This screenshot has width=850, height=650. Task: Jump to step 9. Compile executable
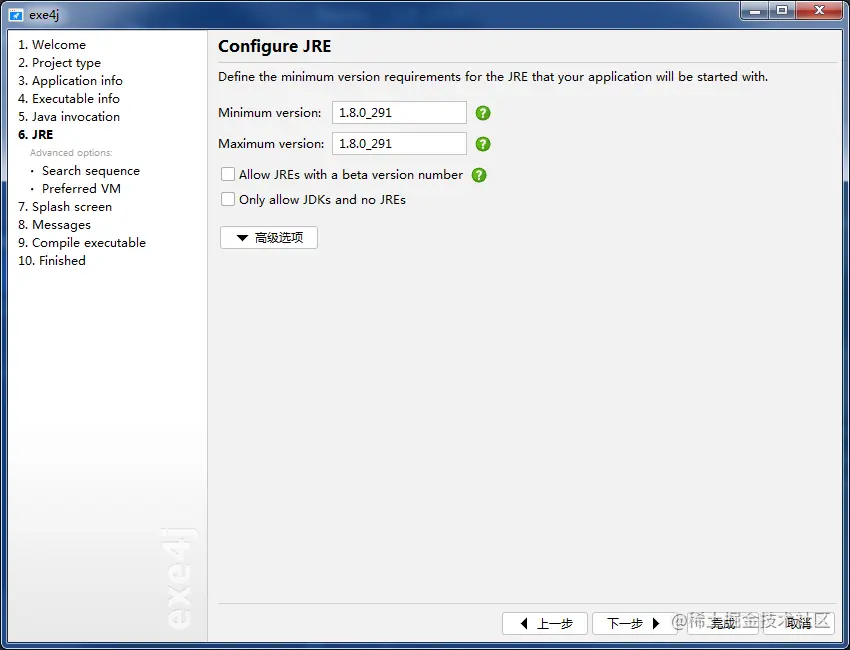click(x=82, y=242)
